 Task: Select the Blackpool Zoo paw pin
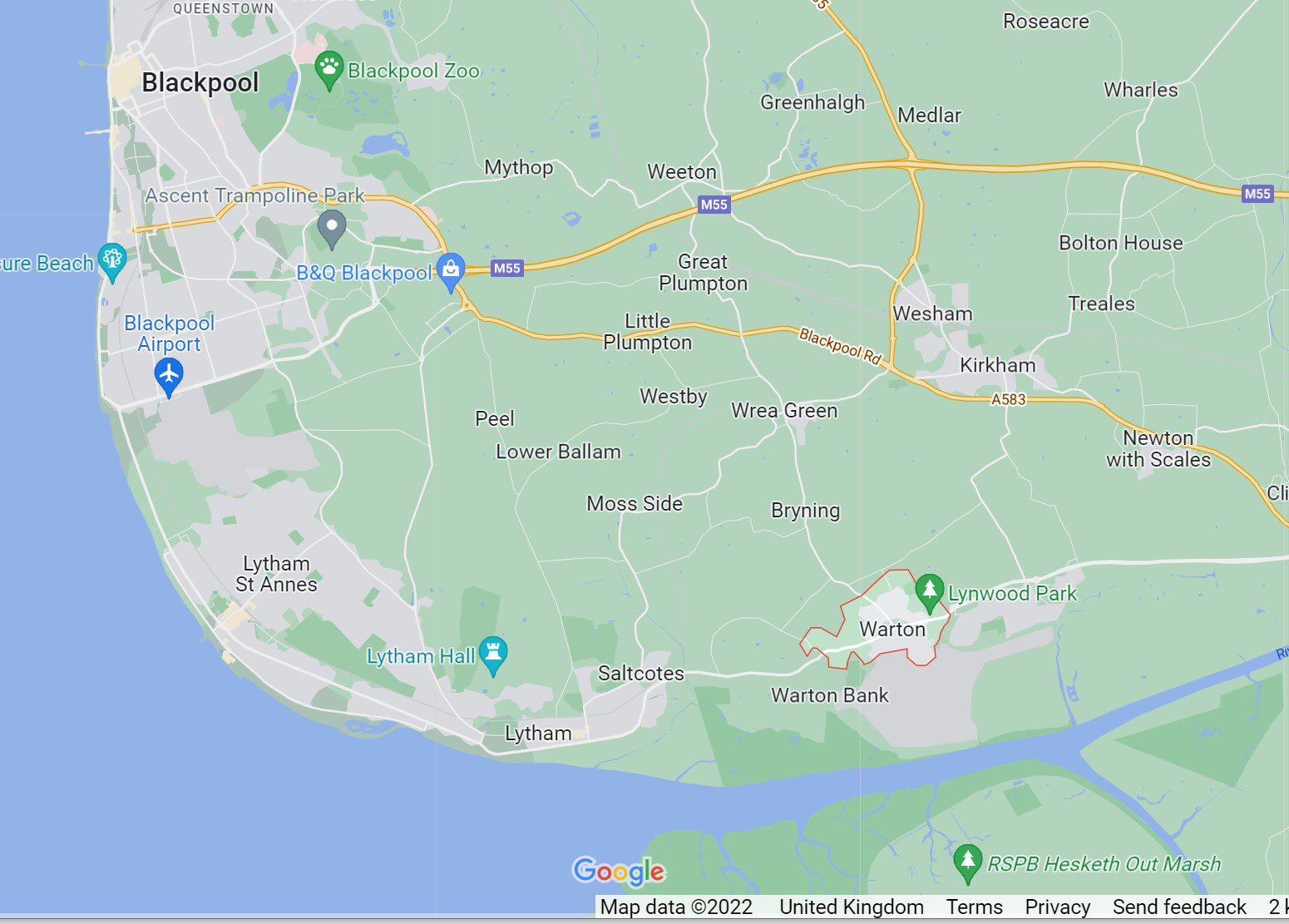[x=330, y=67]
